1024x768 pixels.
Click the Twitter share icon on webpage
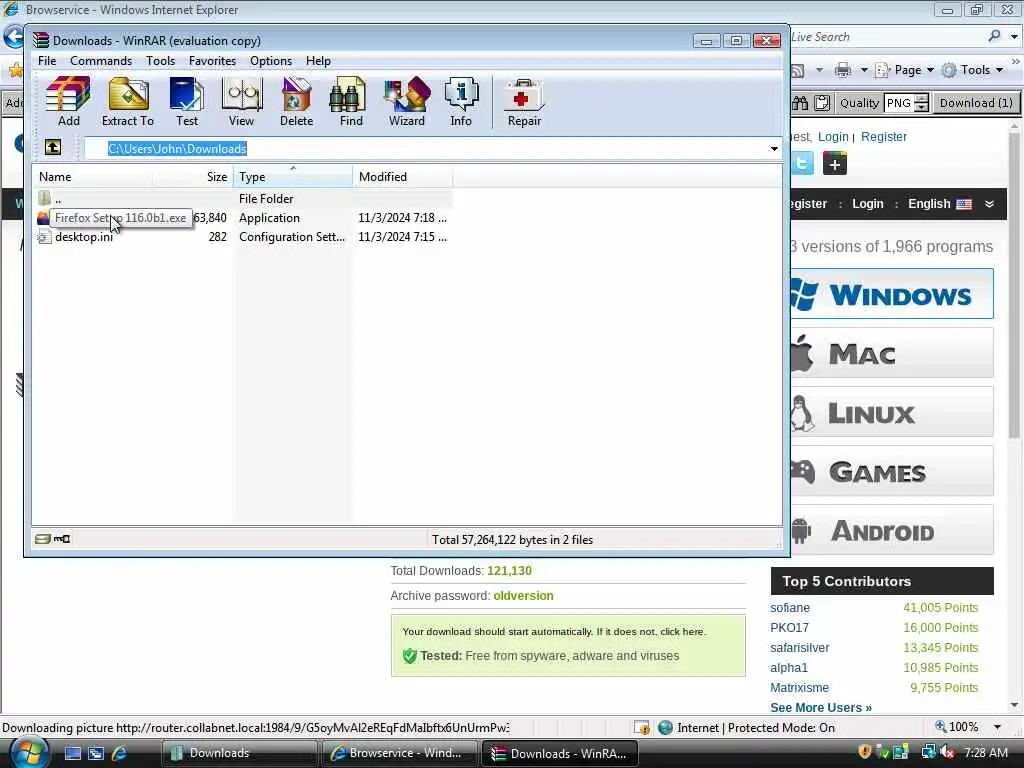click(x=802, y=163)
